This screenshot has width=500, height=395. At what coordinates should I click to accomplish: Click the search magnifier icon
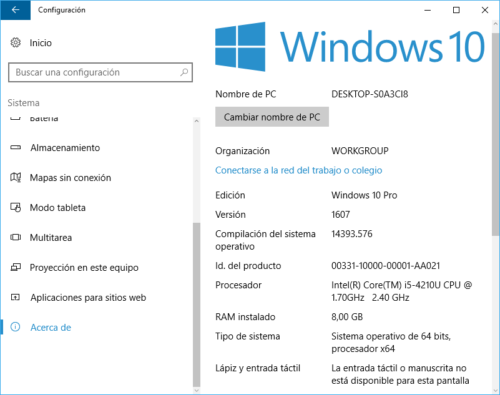(x=184, y=72)
